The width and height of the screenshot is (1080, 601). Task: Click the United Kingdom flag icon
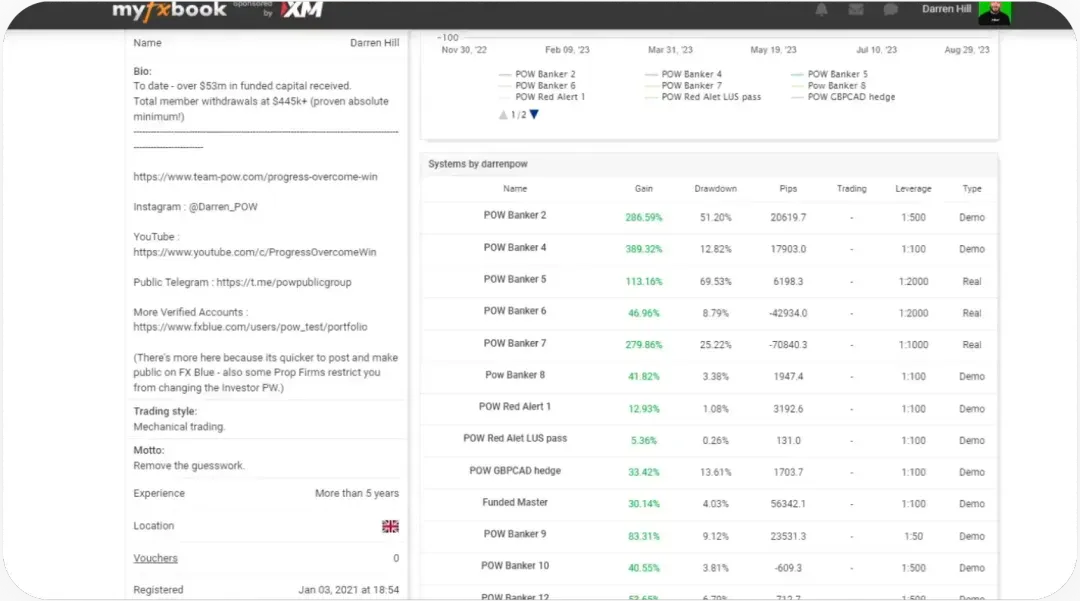pyautogui.click(x=391, y=525)
